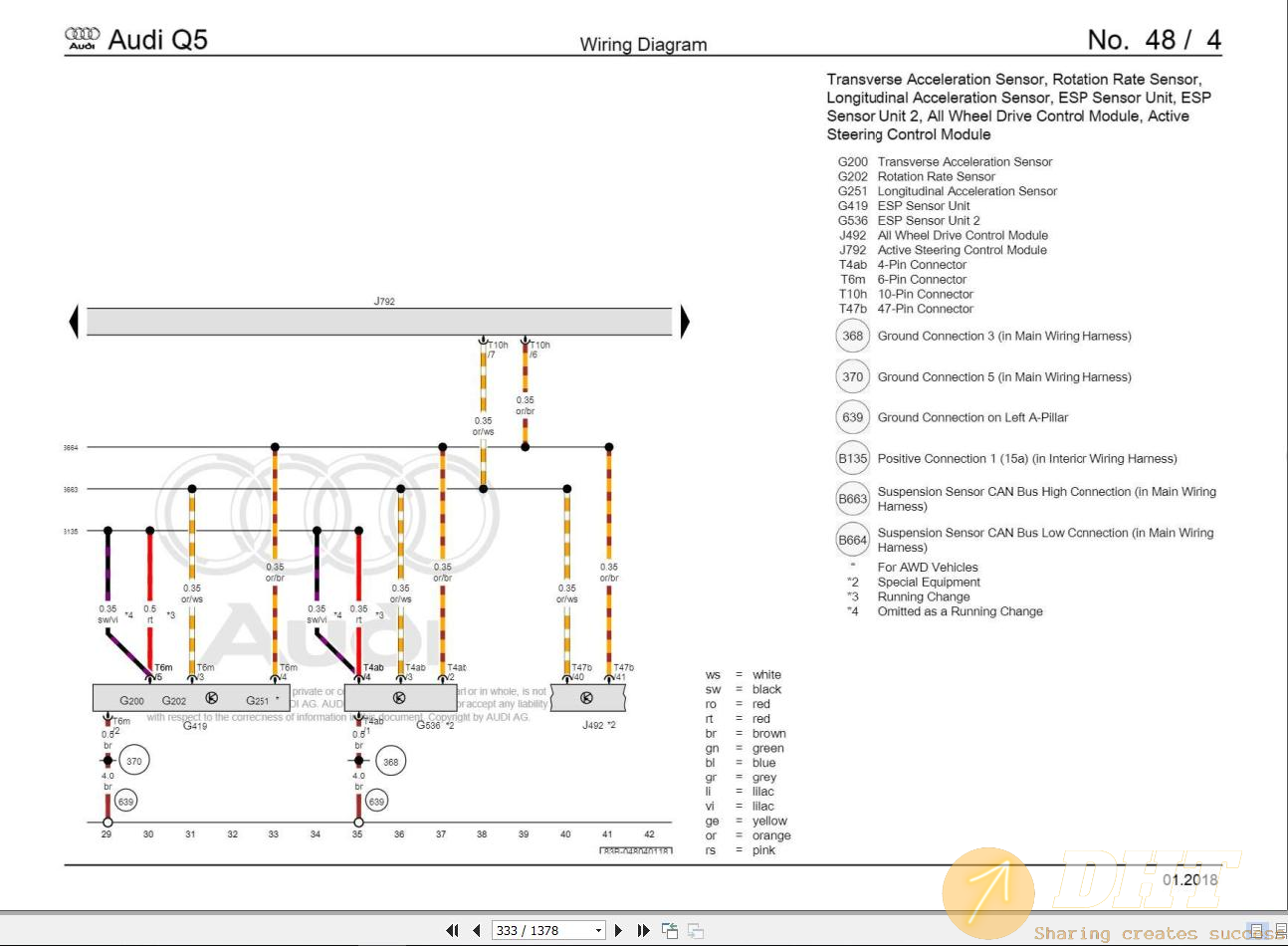Image resolution: width=1288 pixels, height=946 pixels.
Task: Click the 'No. 48 / 4' page label
Action: [x=1154, y=40]
